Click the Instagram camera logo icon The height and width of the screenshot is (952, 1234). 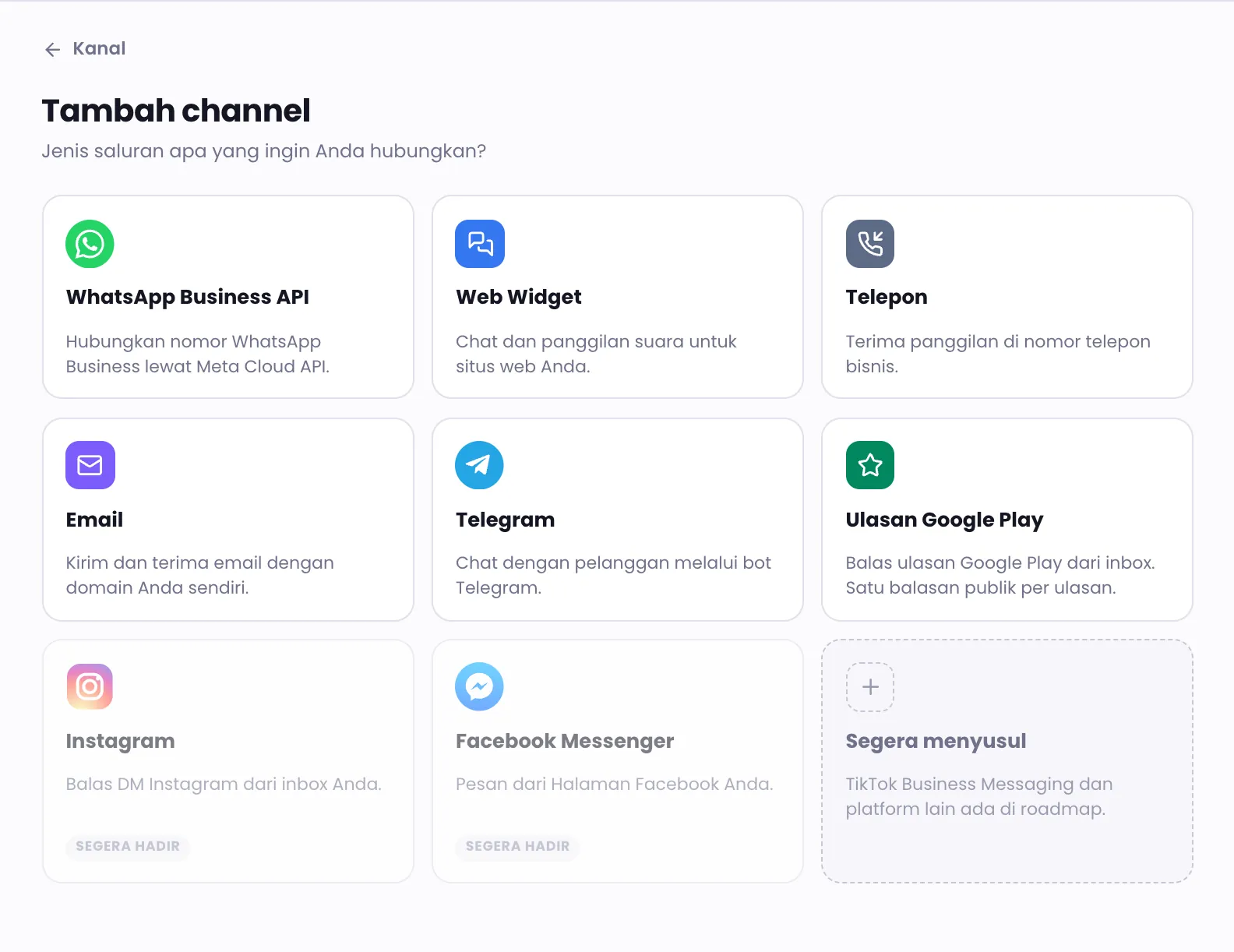90,686
